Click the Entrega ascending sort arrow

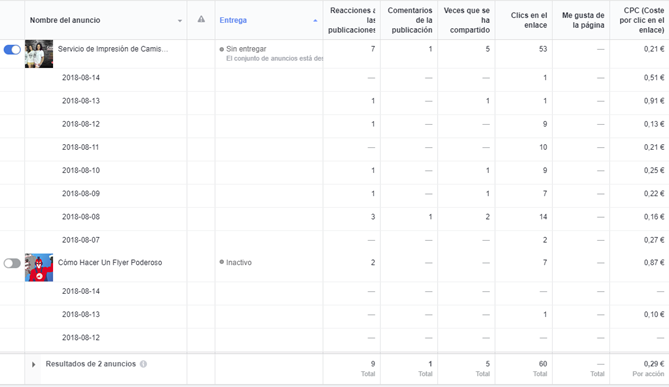pos(315,20)
